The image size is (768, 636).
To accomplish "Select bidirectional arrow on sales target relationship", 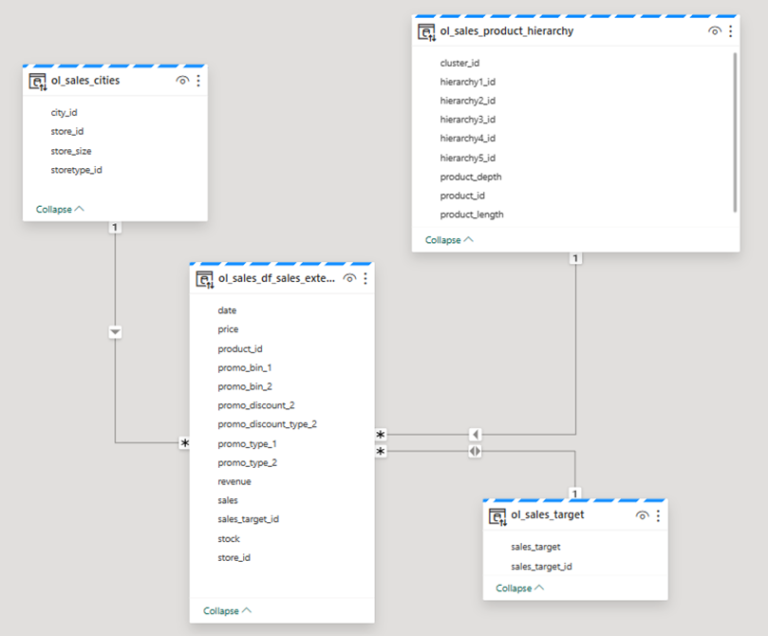I will [475, 451].
